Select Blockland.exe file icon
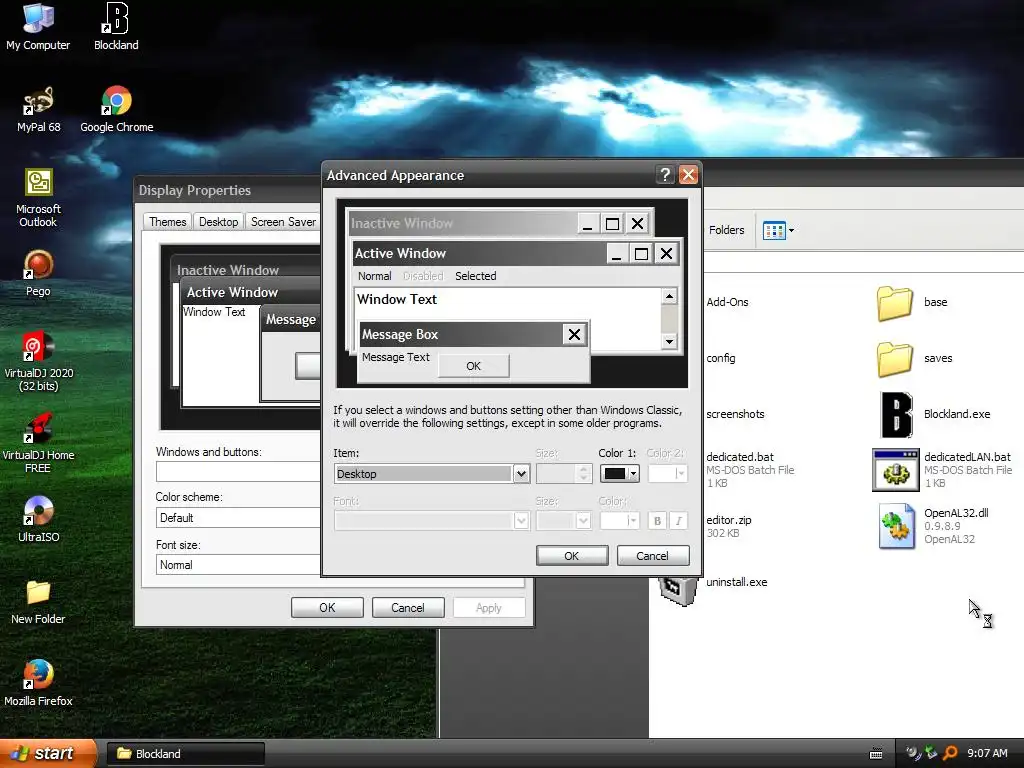This screenshot has width=1024, height=768. coord(896,414)
